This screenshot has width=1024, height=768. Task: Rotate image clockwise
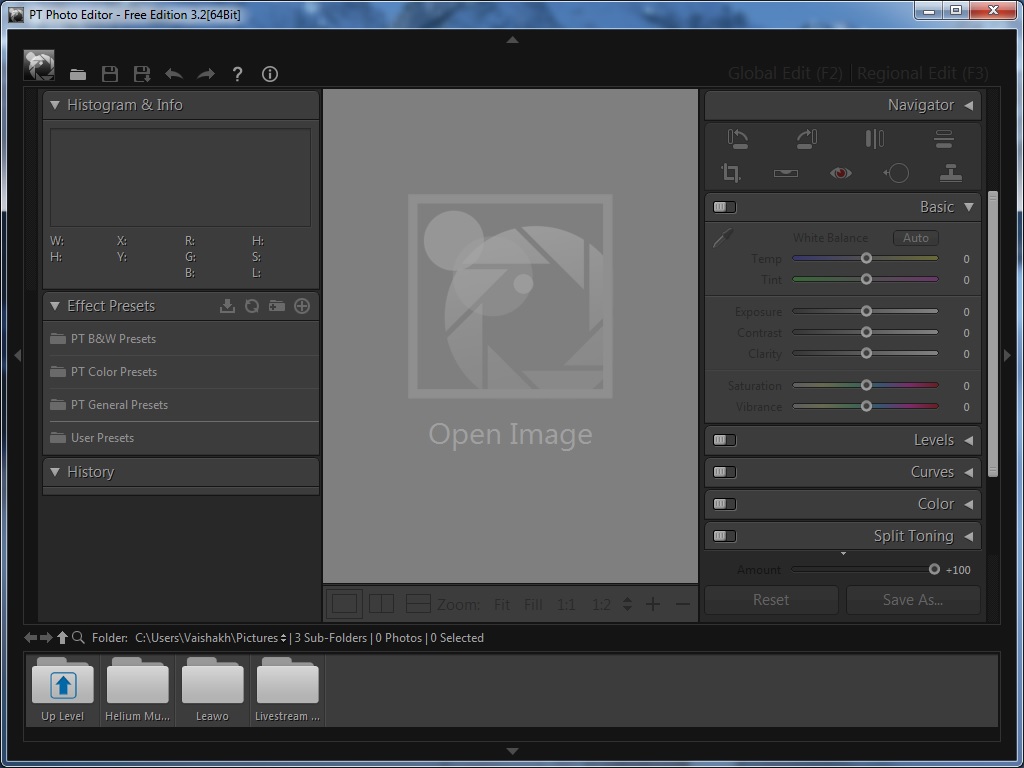pos(807,138)
